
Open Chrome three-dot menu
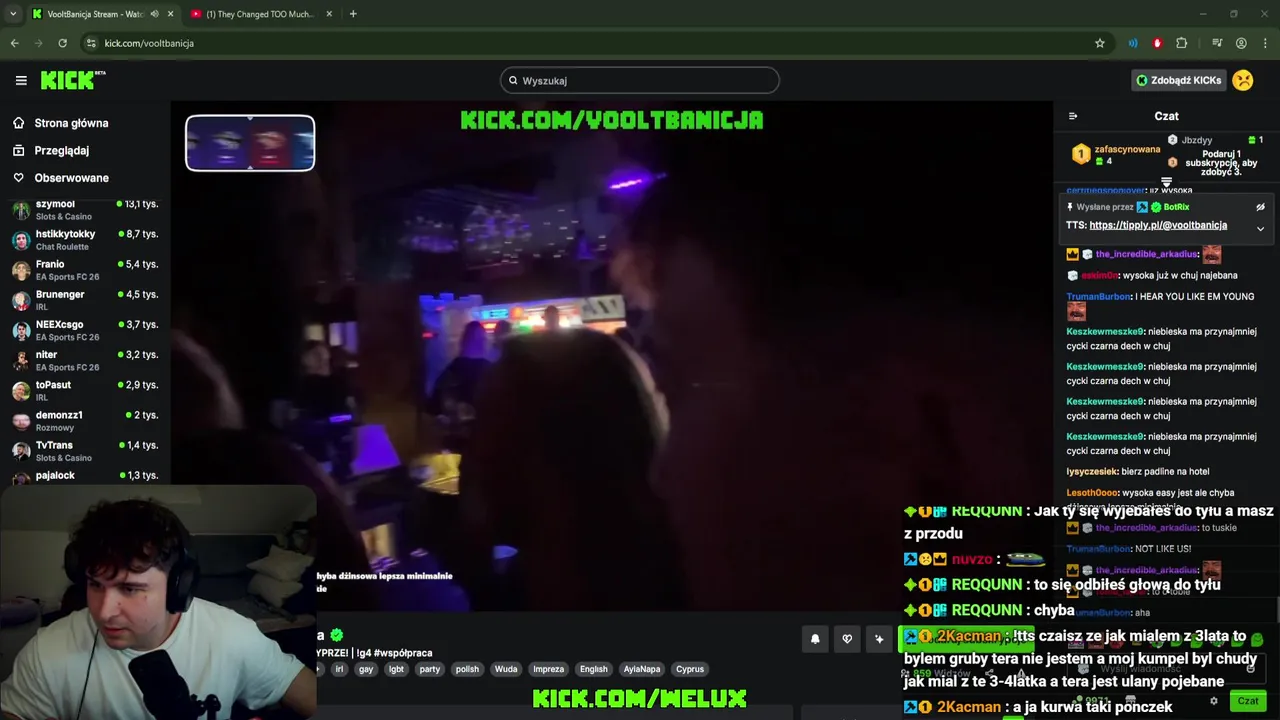pos(1265,43)
